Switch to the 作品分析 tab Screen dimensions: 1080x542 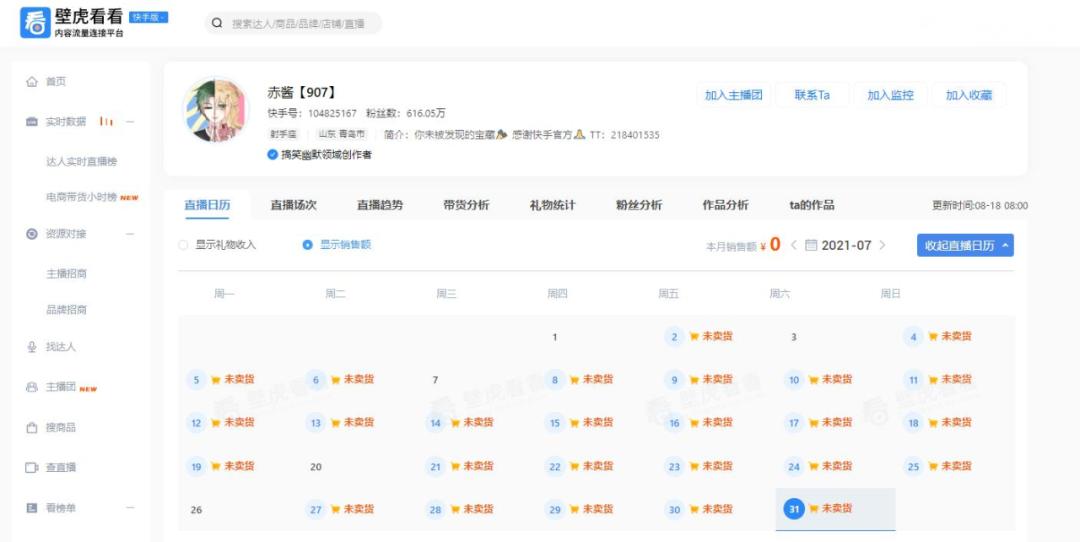(x=725, y=205)
